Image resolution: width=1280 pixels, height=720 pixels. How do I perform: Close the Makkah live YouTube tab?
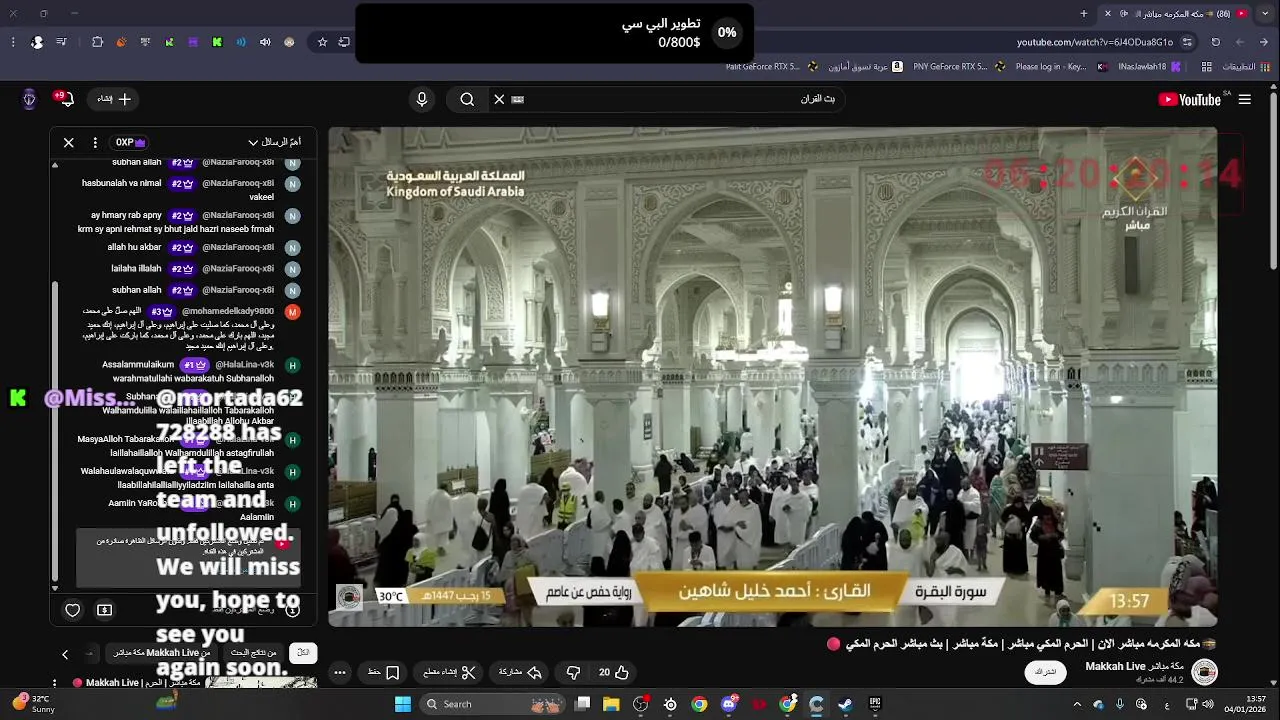point(1107,14)
